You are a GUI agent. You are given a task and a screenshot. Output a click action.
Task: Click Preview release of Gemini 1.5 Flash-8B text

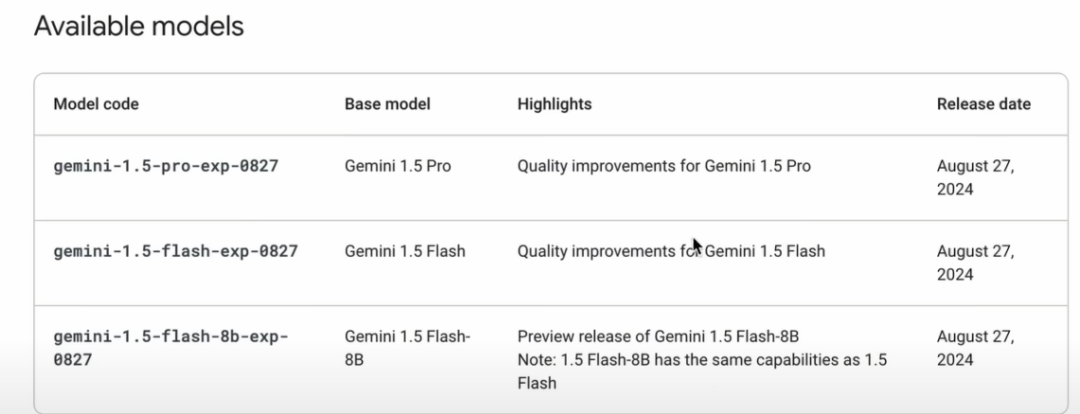click(658, 337)
